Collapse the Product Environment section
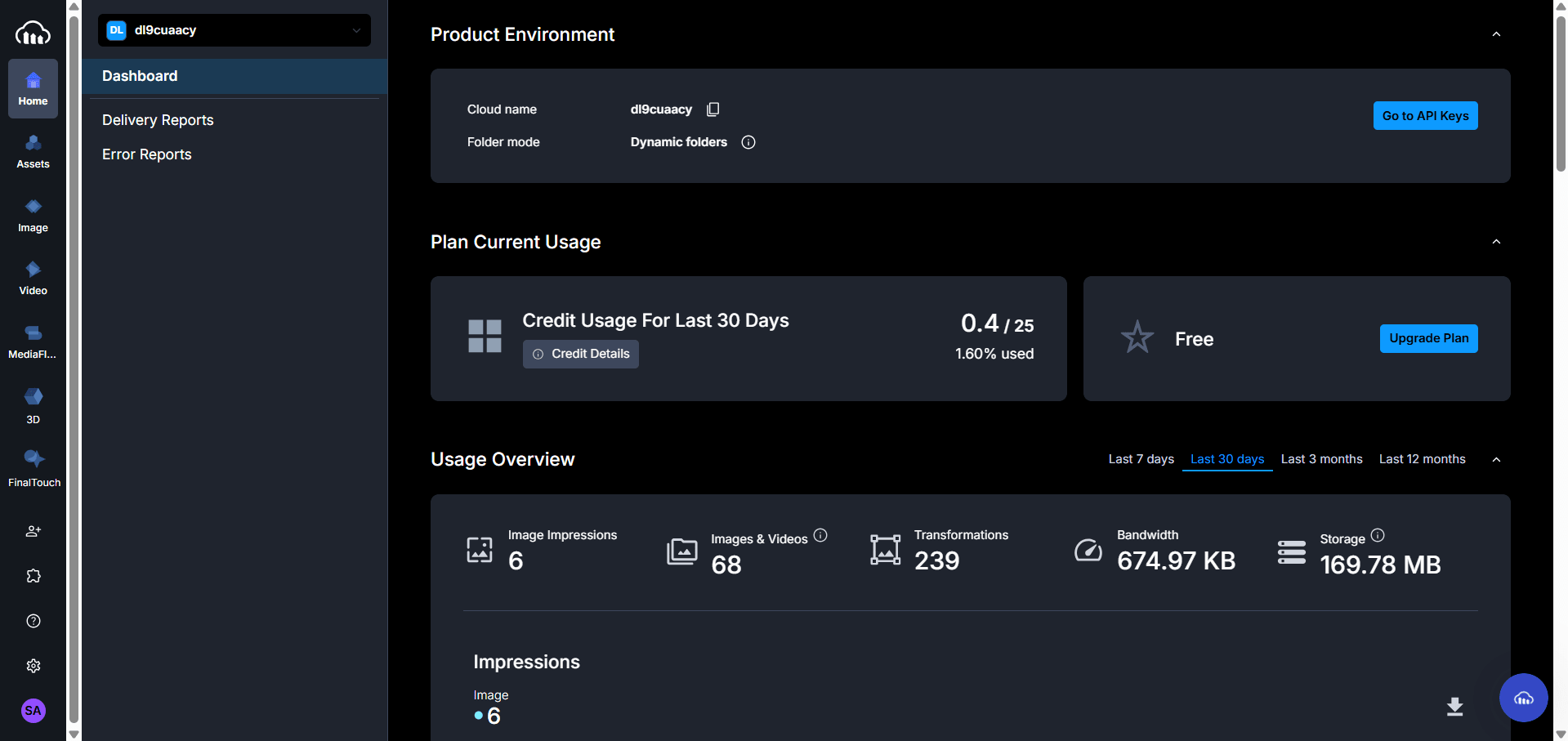The width and height of the screenshot is (1568, 741). pyautogui.click(x=1496, y=34)
